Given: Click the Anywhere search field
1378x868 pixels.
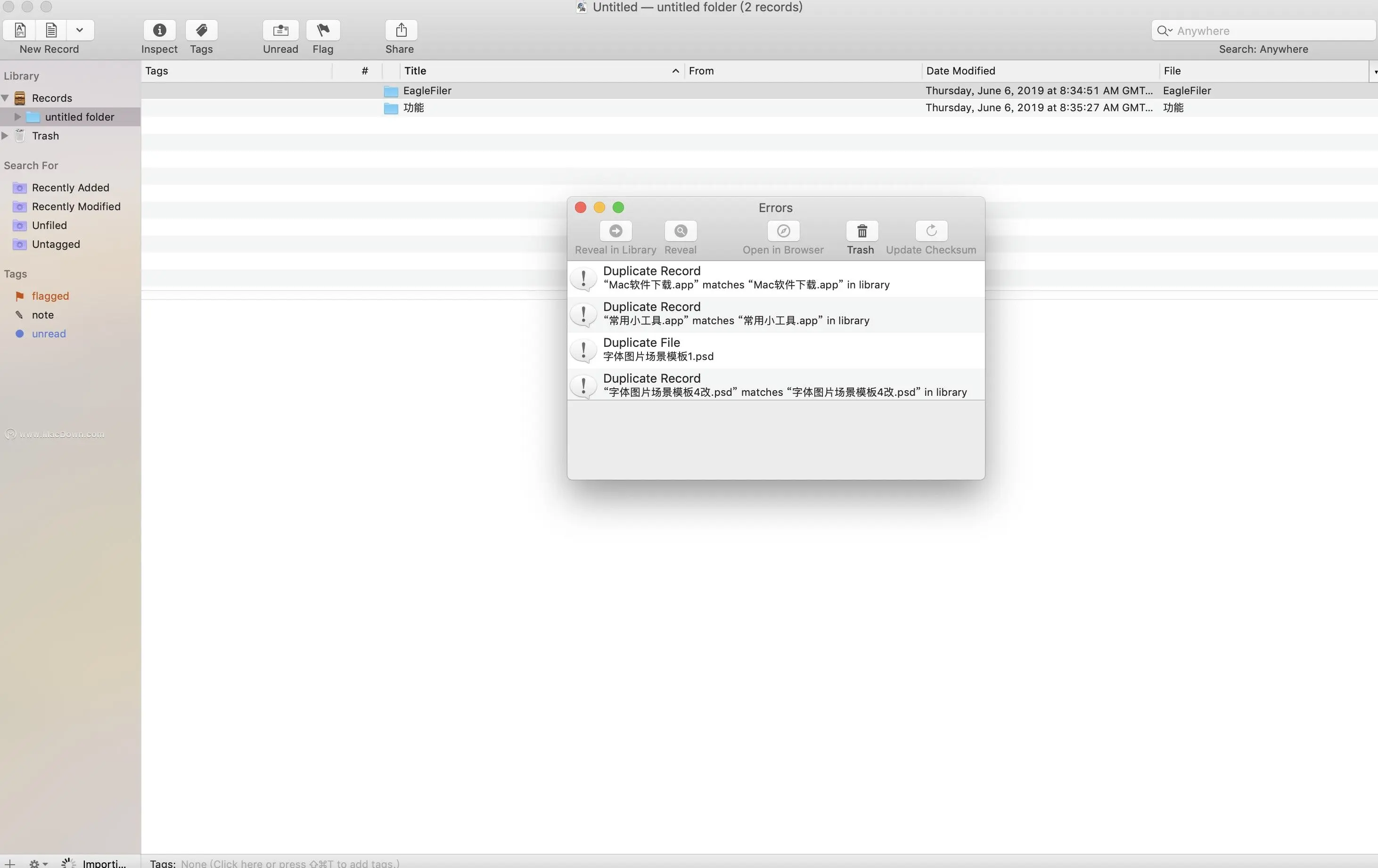Looking at the screenshot, I should pos(1271,31).
